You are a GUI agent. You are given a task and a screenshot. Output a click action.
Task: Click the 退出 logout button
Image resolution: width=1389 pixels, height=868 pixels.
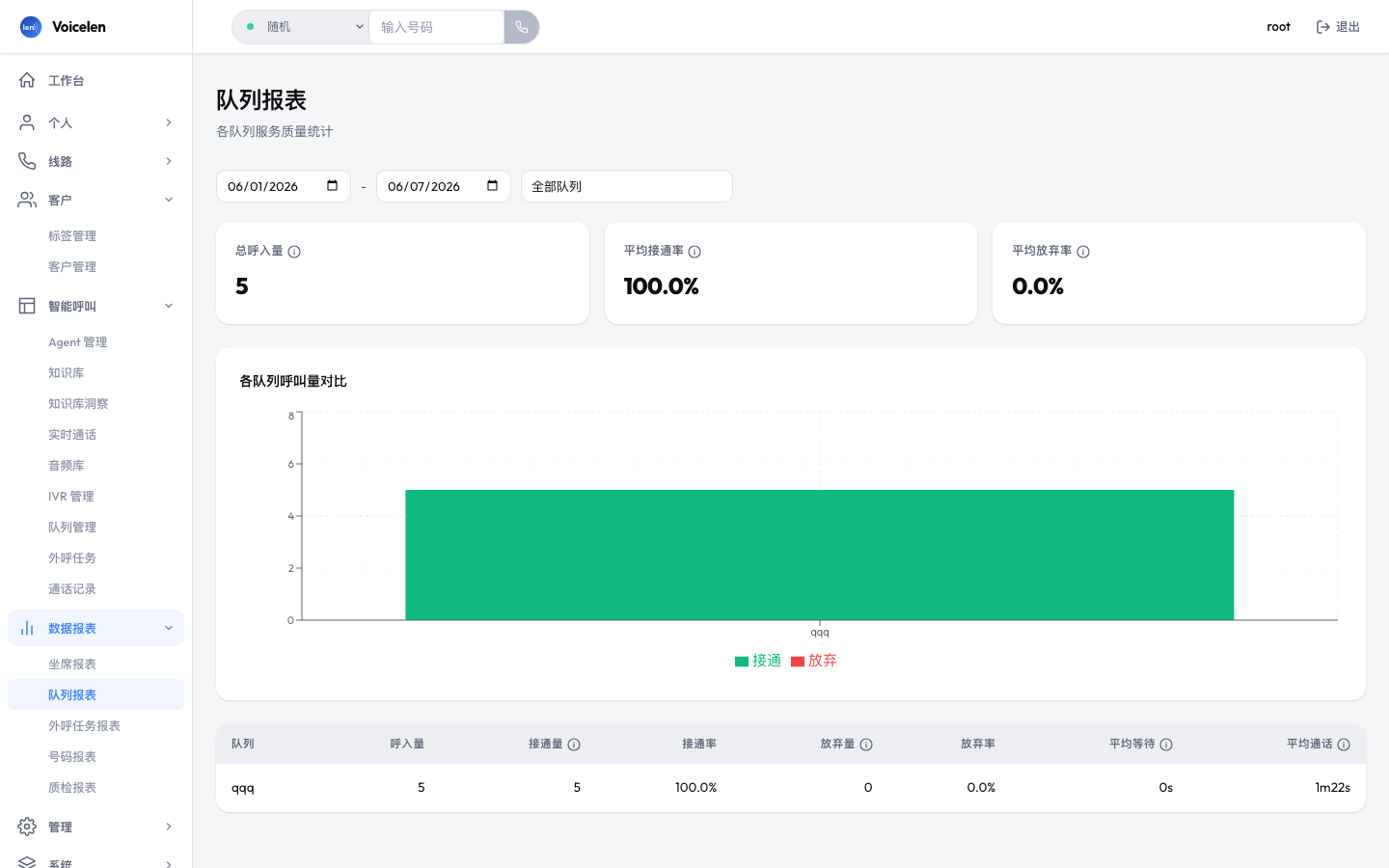pos(1338,27)
